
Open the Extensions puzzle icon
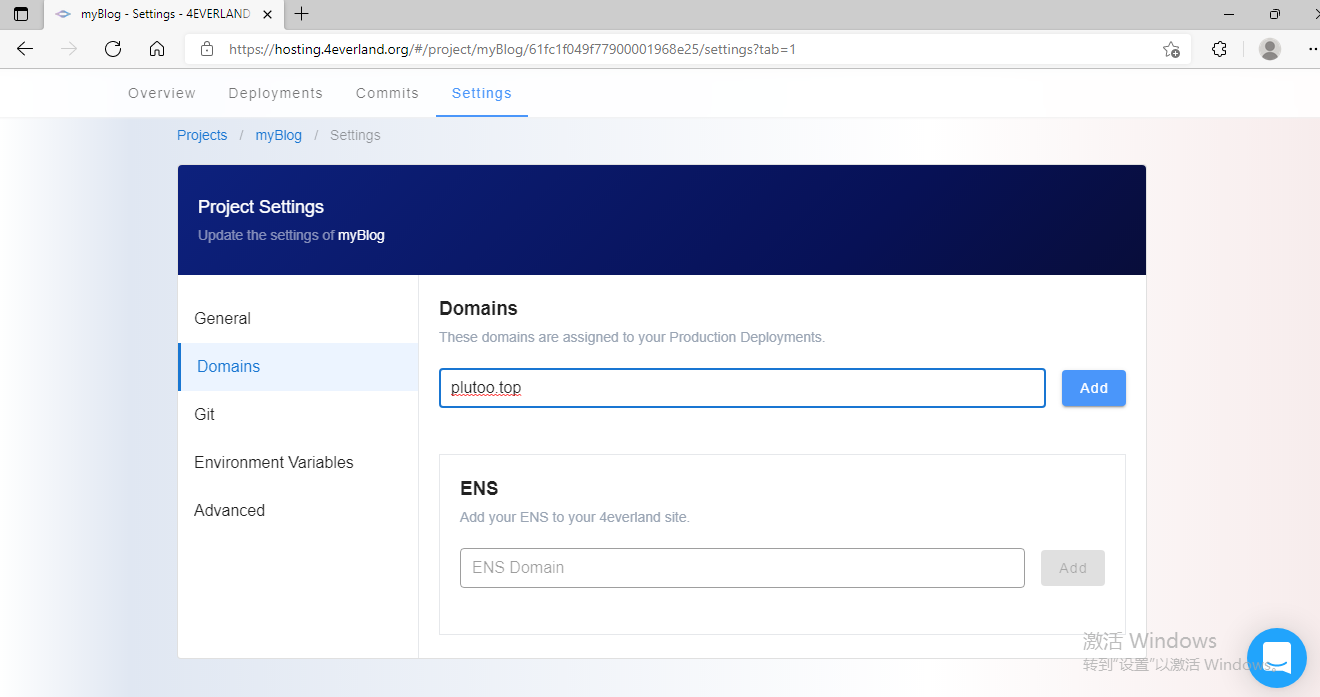click(1219, 49)
